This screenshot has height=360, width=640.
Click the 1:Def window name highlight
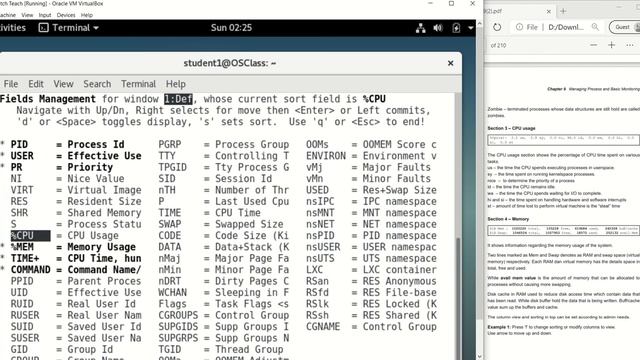pyautogui.click(x=178, y=99)
